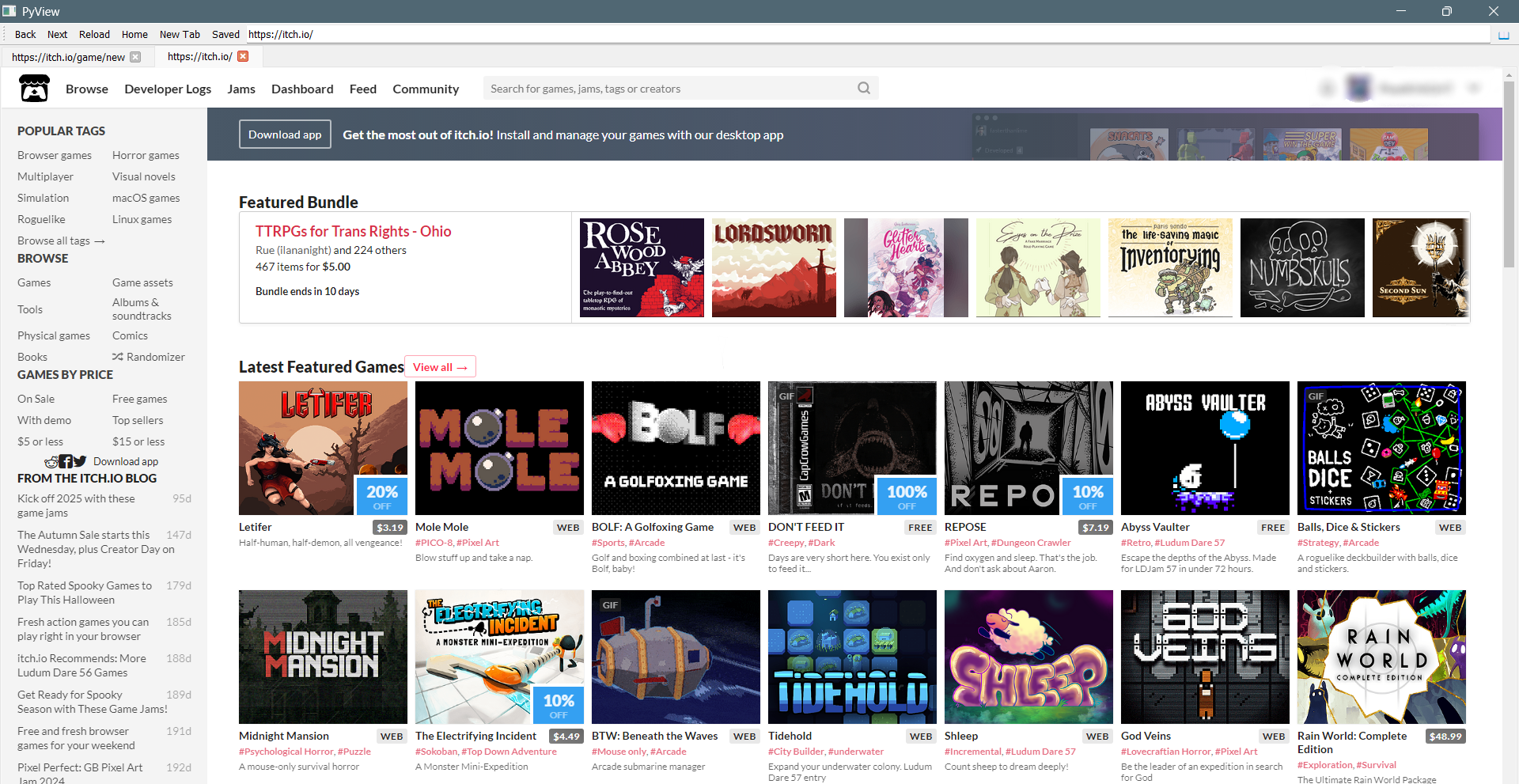Open the Twitter bird icon
The width and height of the screenshot is (1519, 784).
pos(80,461)
